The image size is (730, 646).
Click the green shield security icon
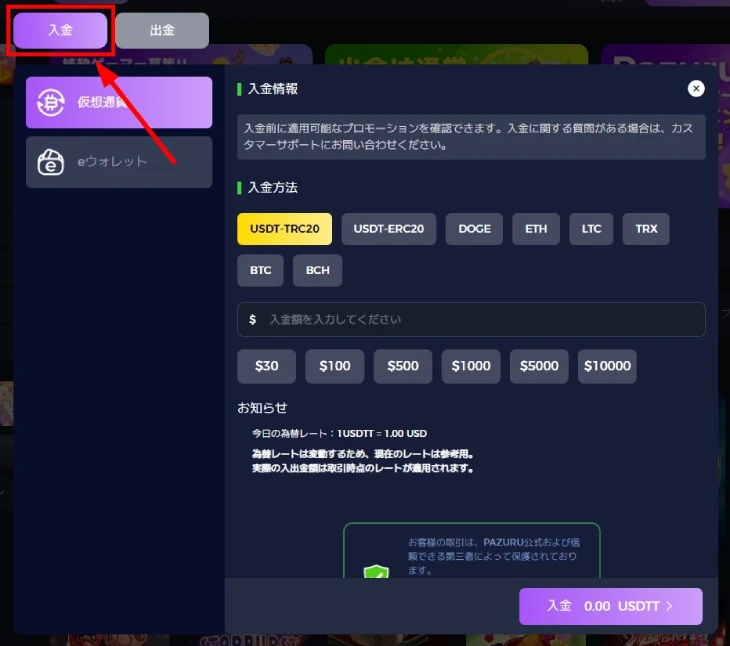(376, 572)
